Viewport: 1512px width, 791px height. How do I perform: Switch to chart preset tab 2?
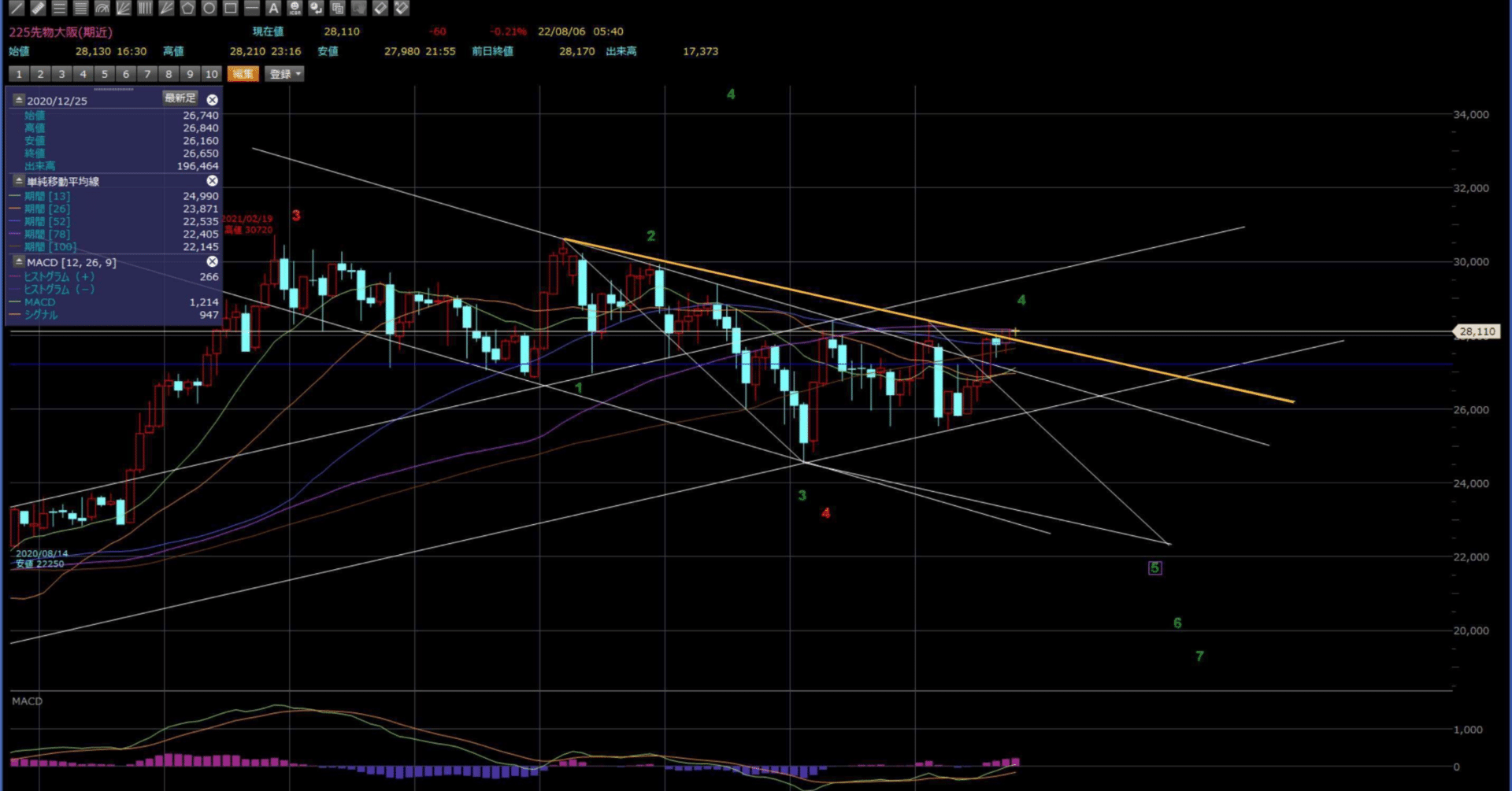point(40,74)
